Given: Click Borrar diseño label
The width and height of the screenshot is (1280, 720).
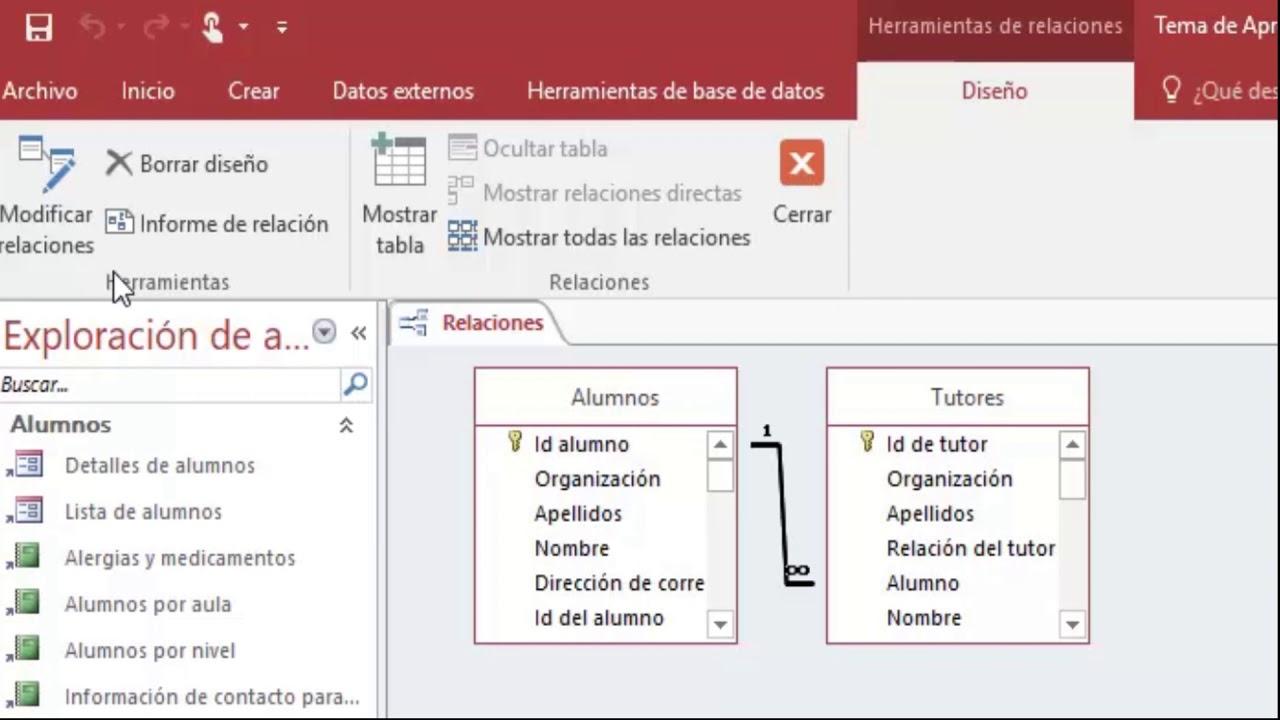Looking at the screenshot, I should coord(204,164).
